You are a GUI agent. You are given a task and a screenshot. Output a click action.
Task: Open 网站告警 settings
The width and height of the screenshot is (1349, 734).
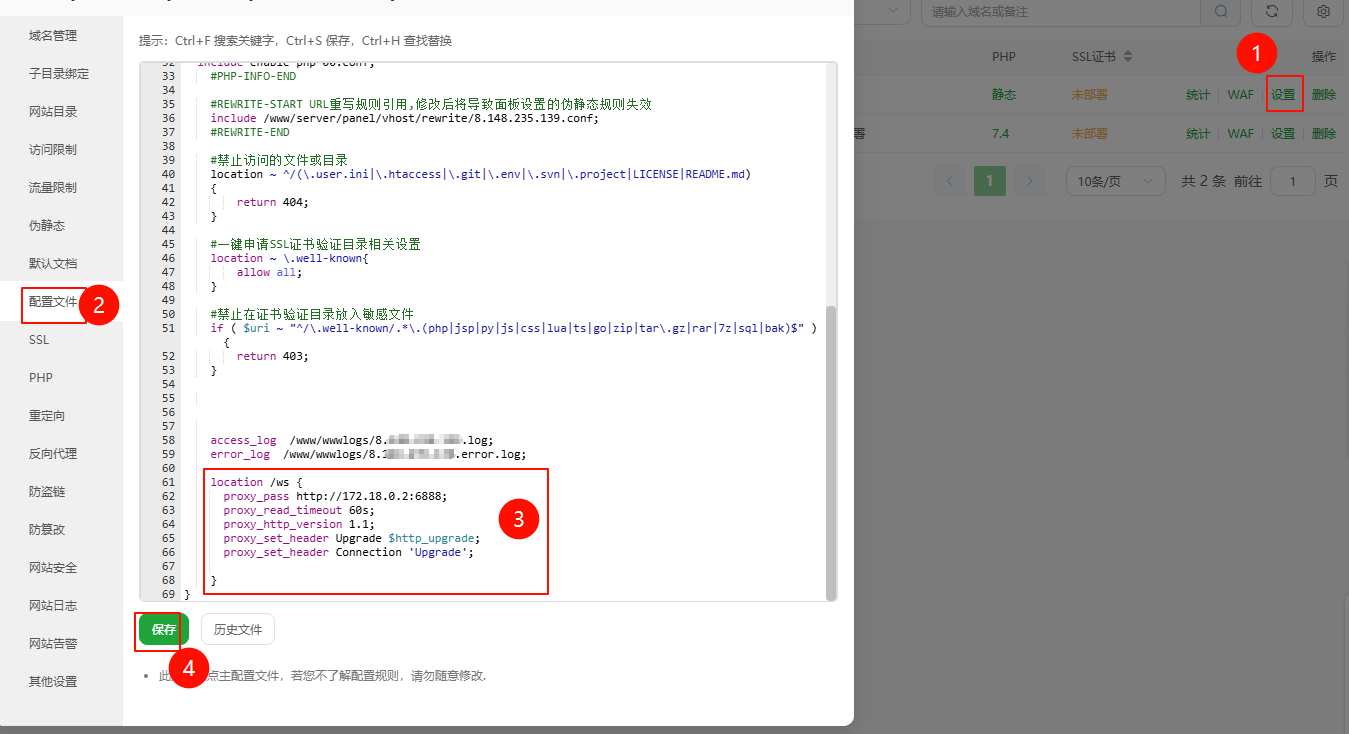(x=53, y=644)
